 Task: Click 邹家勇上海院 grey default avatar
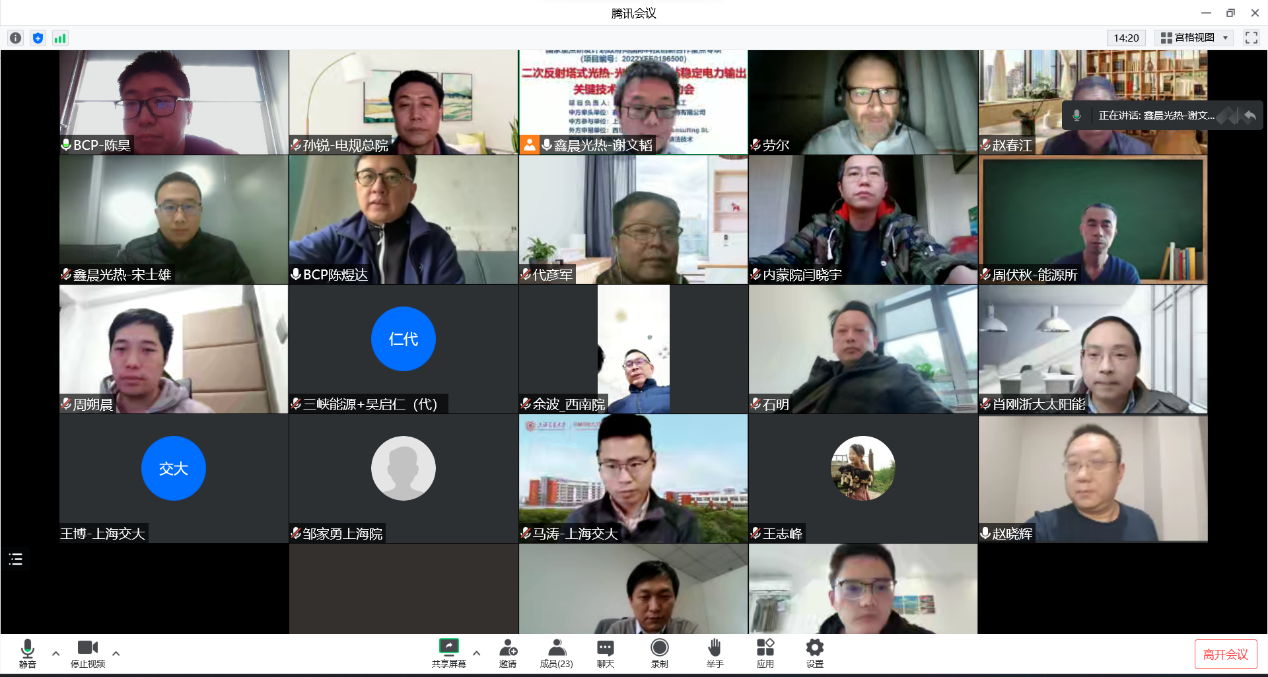pos(403,468)
